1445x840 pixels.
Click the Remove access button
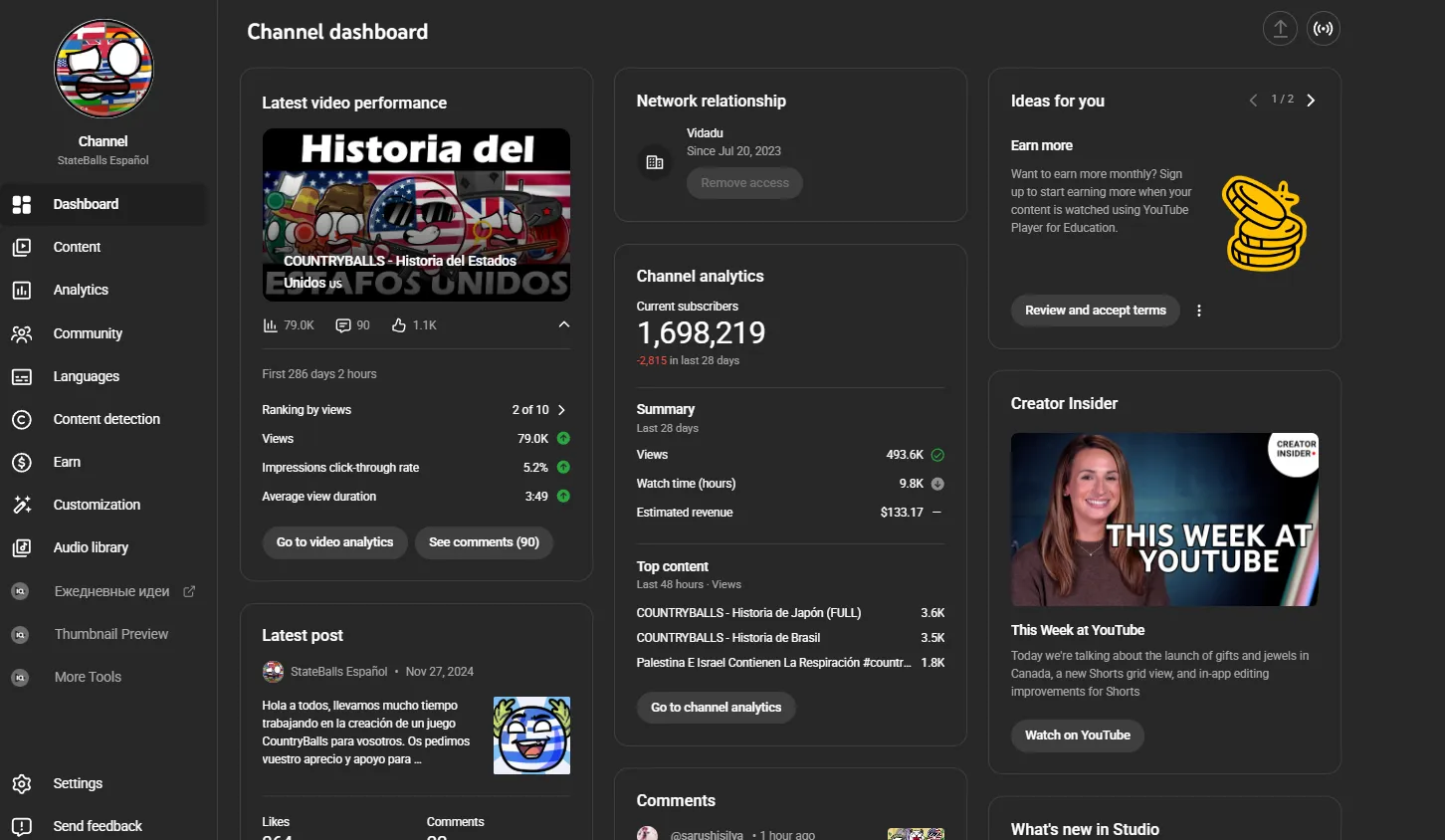(x=744, y=183)
